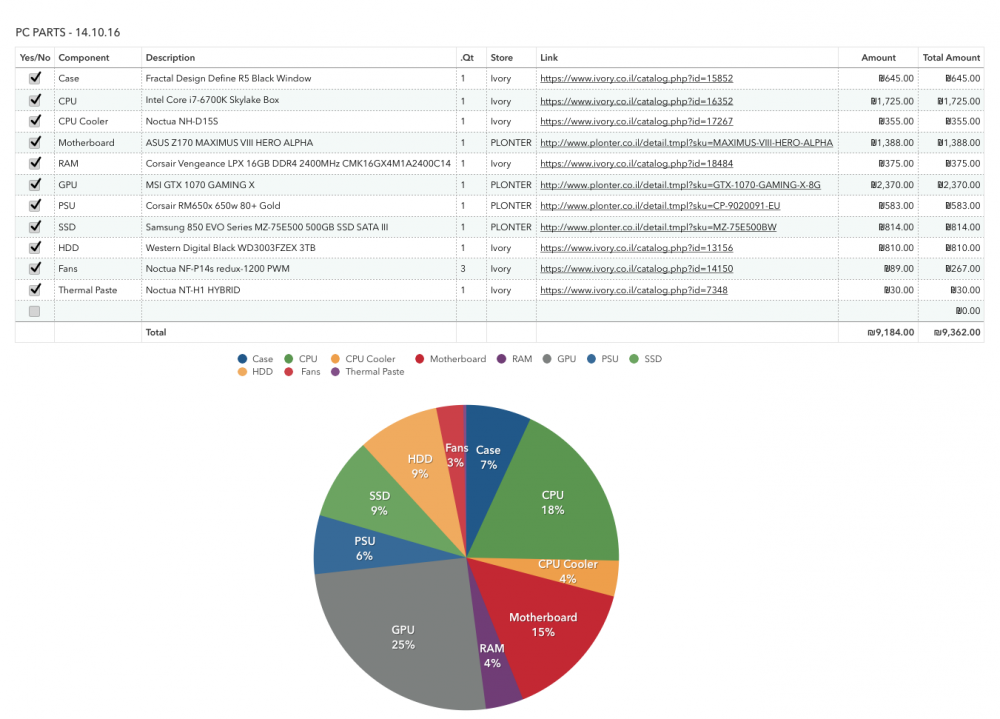Select the PC PARTS - 14.10.16 title

coord(68,33)
